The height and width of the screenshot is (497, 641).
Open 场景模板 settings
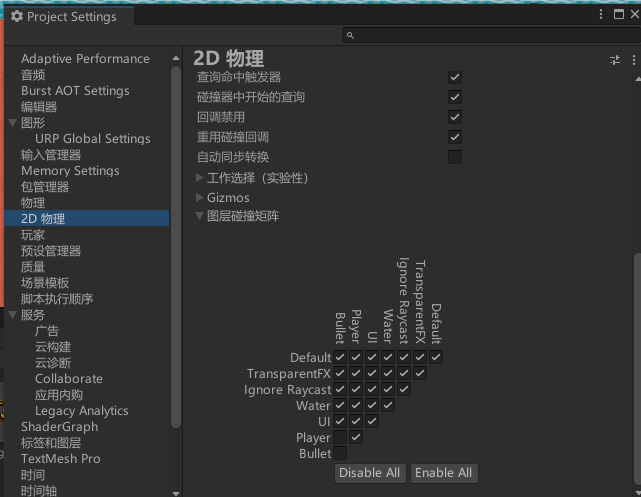coord(45,283)
